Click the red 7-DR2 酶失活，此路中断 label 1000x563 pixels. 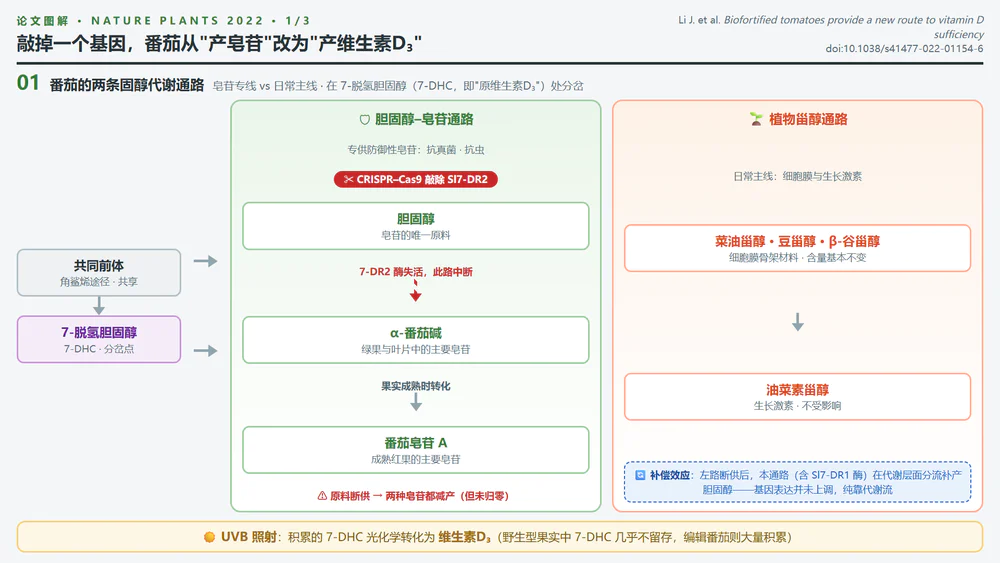(416, 272)
